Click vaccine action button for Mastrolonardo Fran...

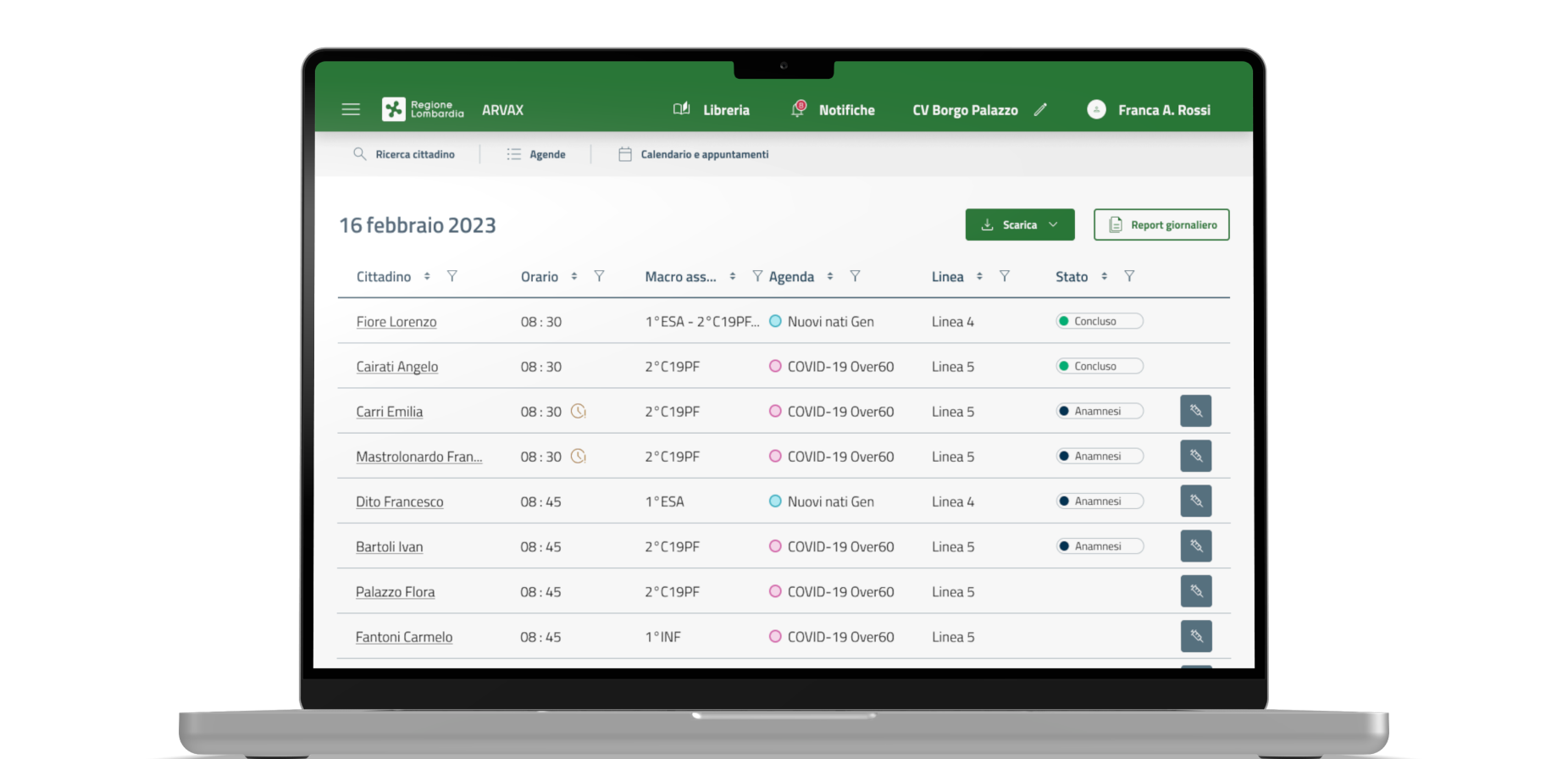point(1196,456)
